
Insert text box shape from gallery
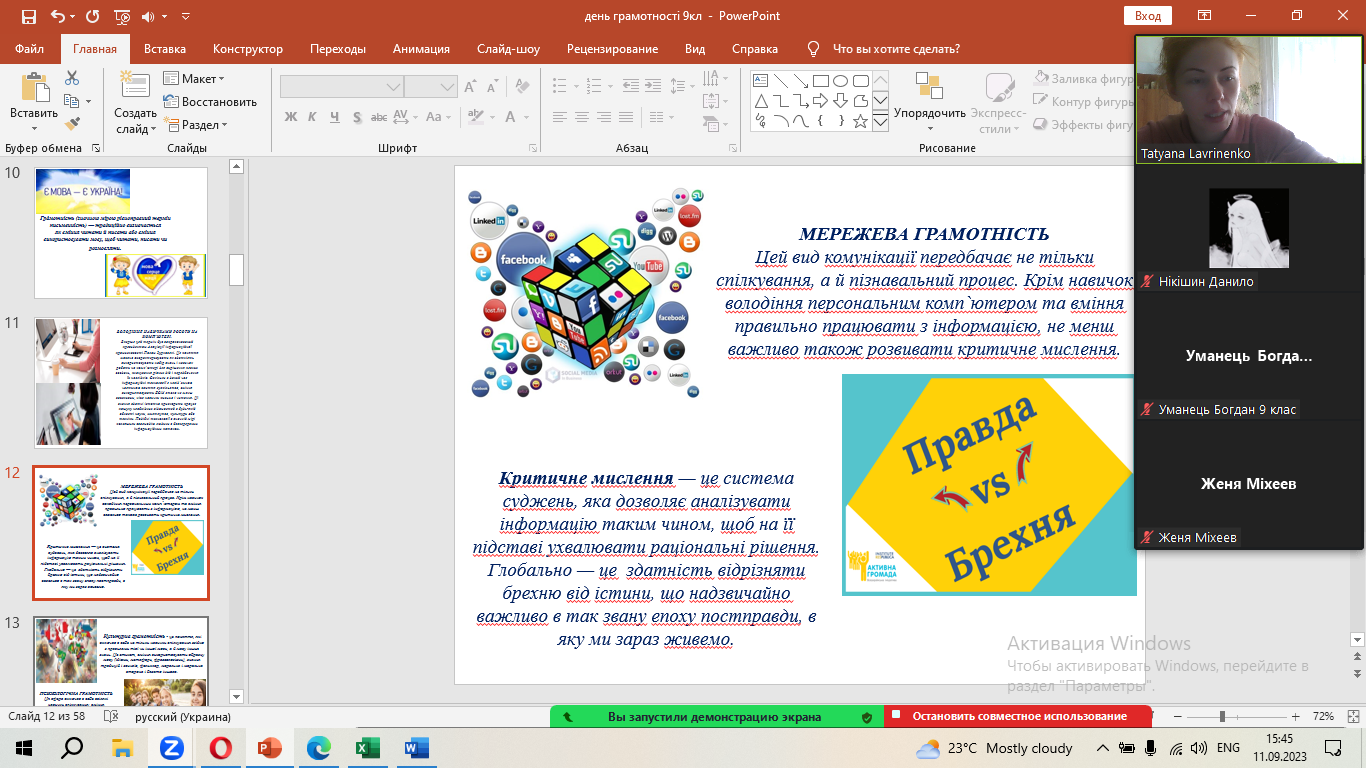click(x=761, y=81)
